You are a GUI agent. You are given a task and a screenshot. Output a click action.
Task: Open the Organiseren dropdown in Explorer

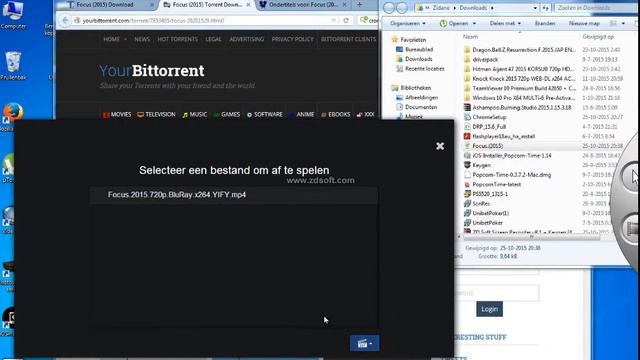(x=407, y=23)
